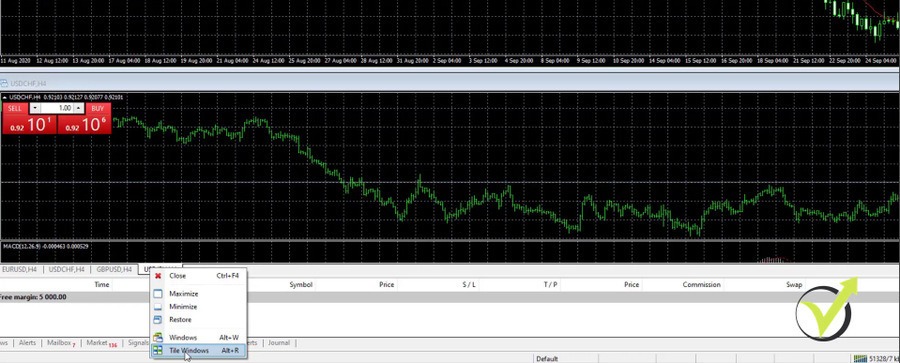Decrease lot volume with the down arrow
Screen dimensions: 900x363
(36, 108)
